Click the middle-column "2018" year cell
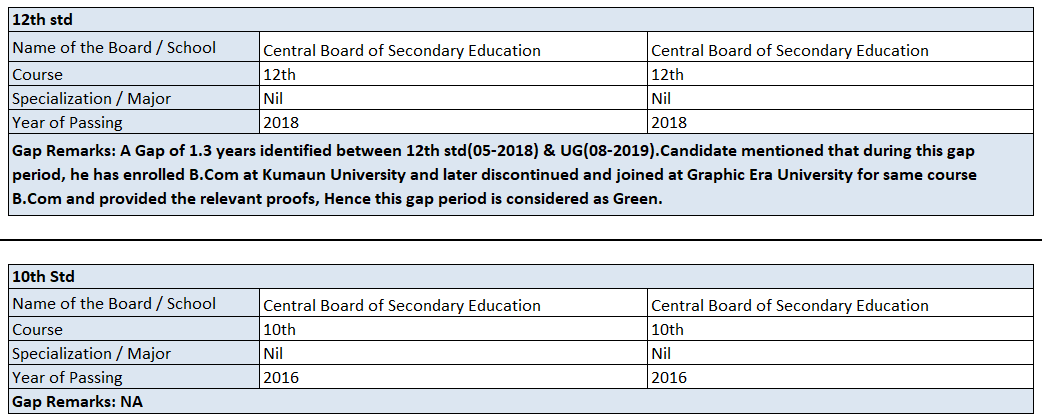 281,122
